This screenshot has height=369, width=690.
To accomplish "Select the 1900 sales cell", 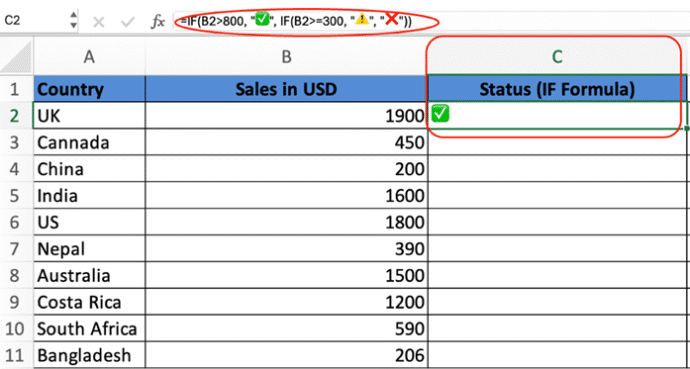I will click(286, 116).
